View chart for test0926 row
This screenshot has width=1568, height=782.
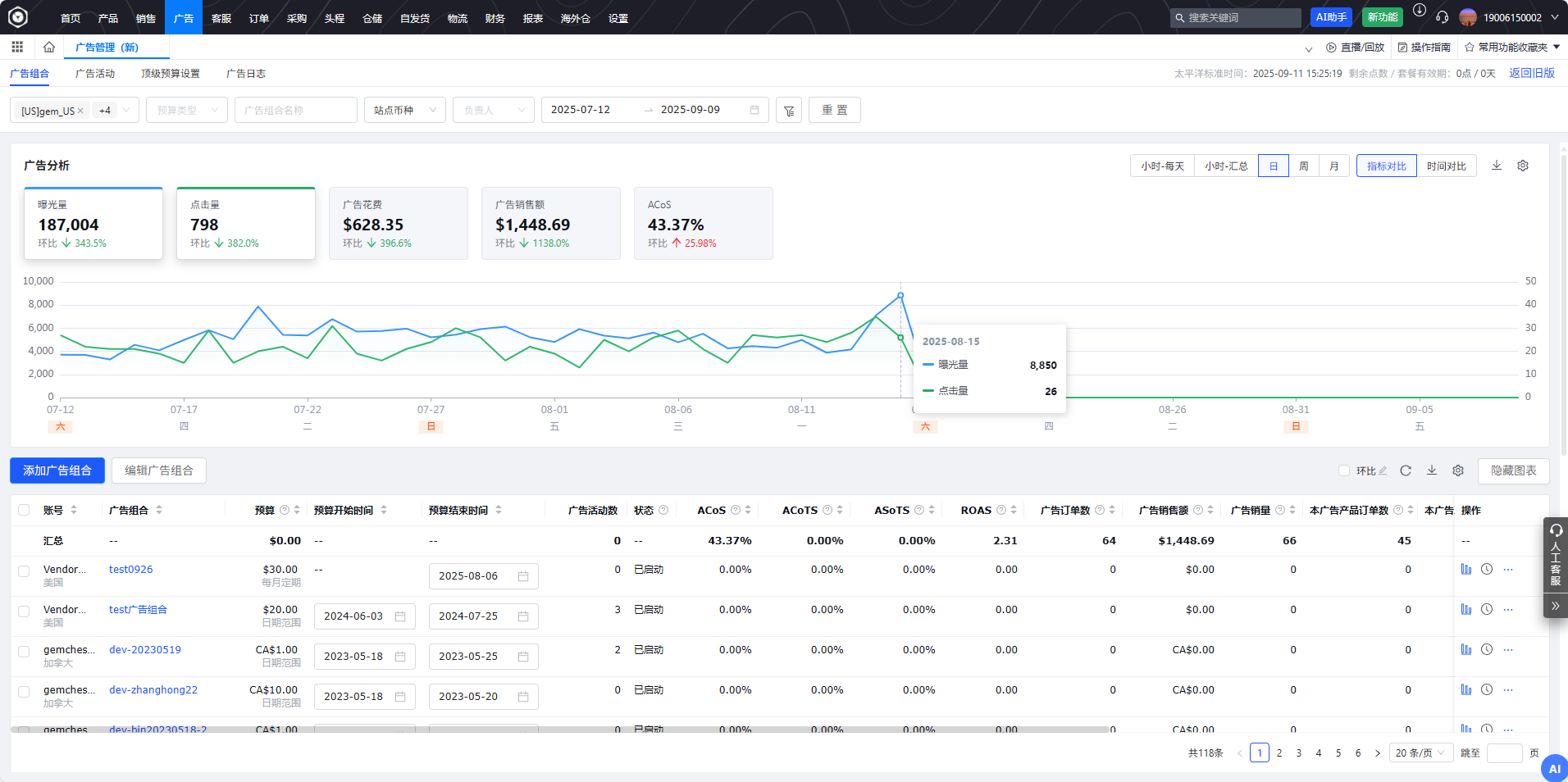1466,570
